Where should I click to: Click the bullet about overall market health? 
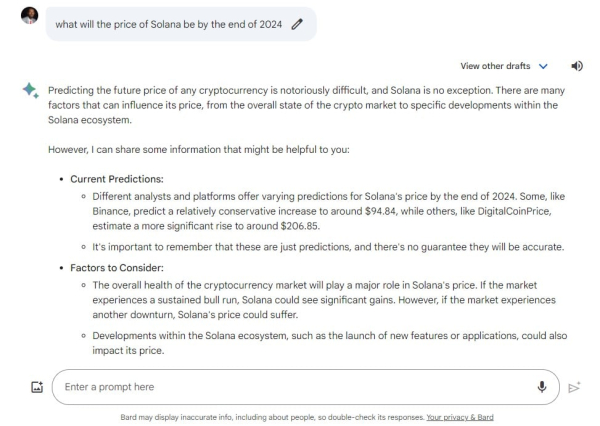click(322, 302)
